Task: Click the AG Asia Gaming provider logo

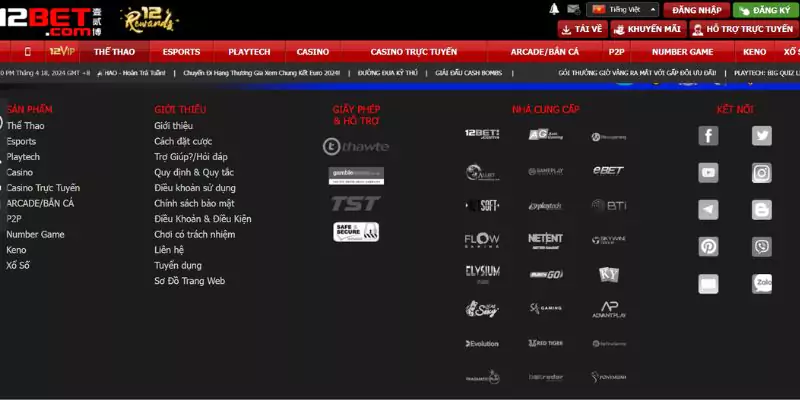Action: [x=545, y=135]
